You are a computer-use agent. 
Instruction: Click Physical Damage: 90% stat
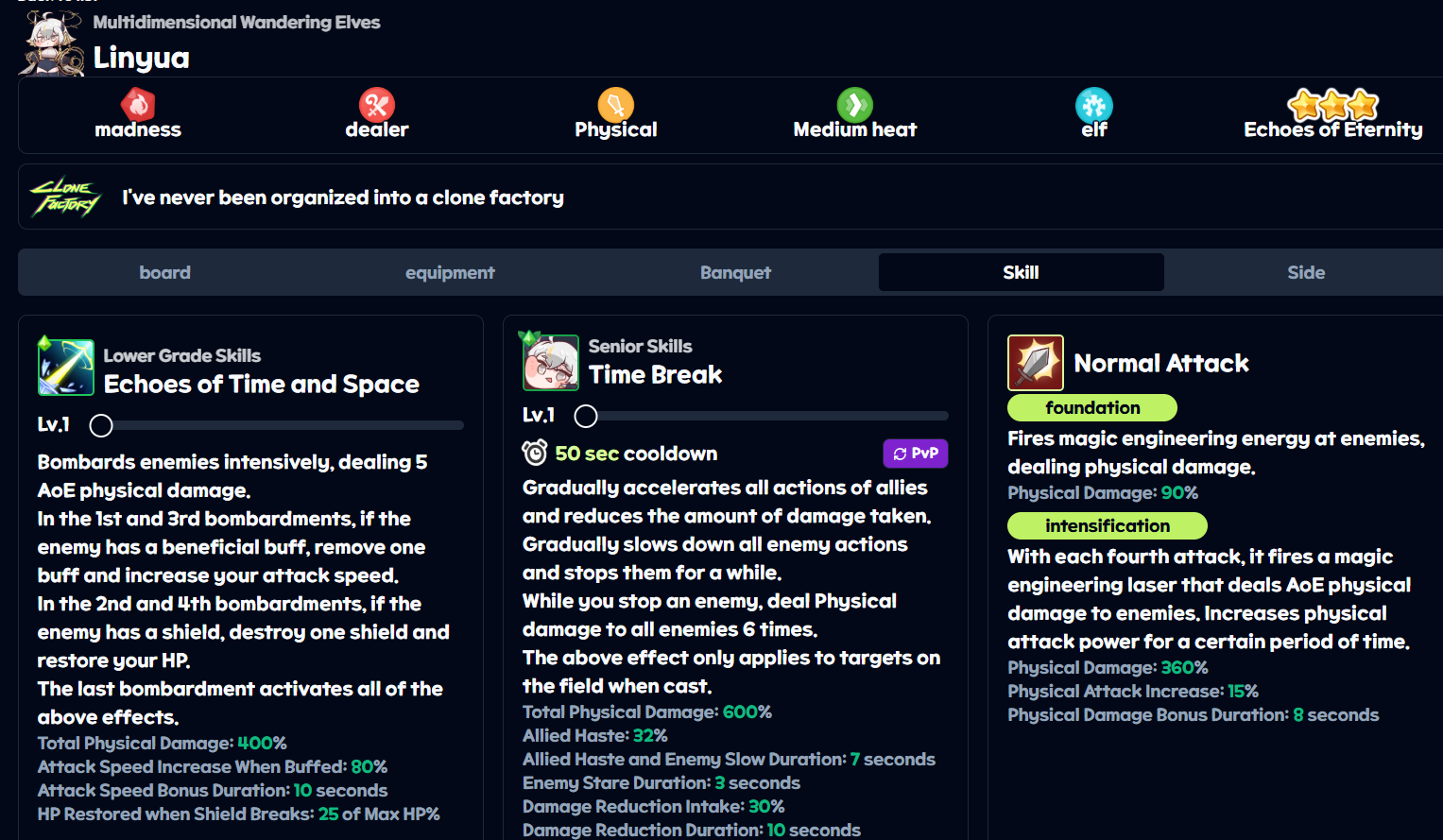tap(1103, 493)
